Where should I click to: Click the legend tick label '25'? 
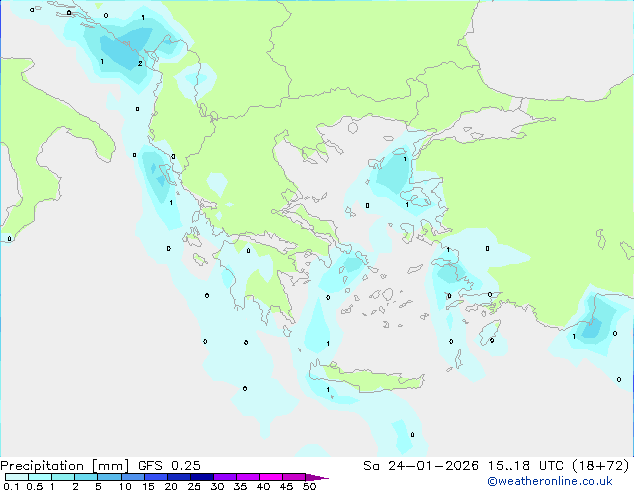pos(194,486)
